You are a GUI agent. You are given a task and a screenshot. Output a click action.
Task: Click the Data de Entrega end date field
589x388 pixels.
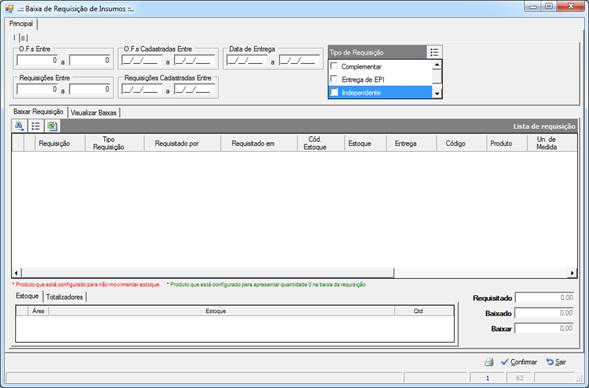tap(299, 60)
